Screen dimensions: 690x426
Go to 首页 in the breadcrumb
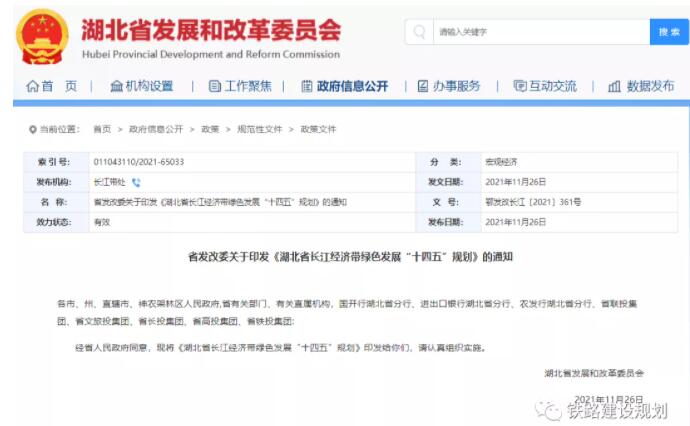point(102,130)
